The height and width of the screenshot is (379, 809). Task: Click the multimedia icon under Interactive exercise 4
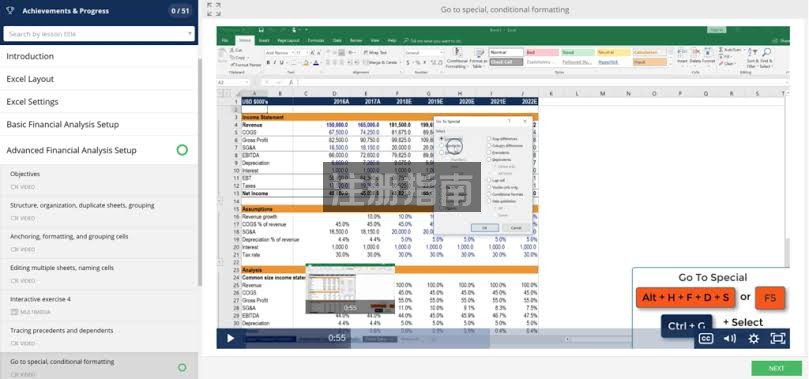(x=14, y=312)
